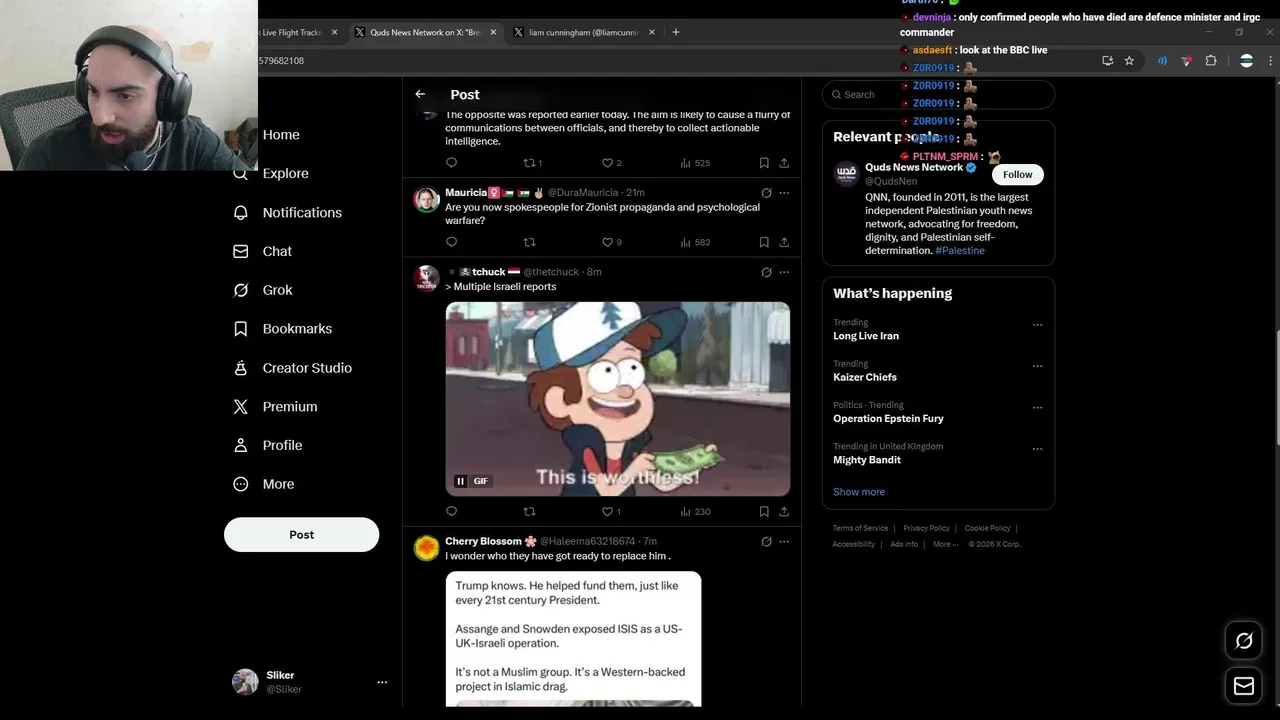Bookmark Mauricia's comment
This screenshot has height=720, width=1280.
click(764, 242)
